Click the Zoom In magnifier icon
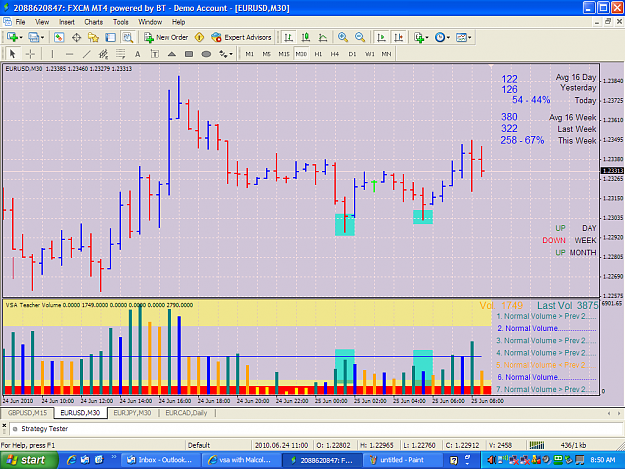Image resolution: width=625 pixels, height=469 pixels. coord(342,37)
